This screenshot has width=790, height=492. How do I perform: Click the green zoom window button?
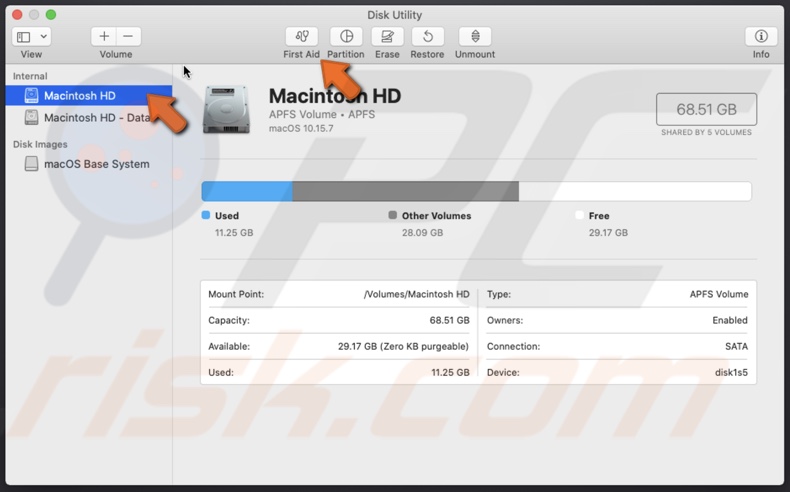pyautogui.click(x=51, y=15)
